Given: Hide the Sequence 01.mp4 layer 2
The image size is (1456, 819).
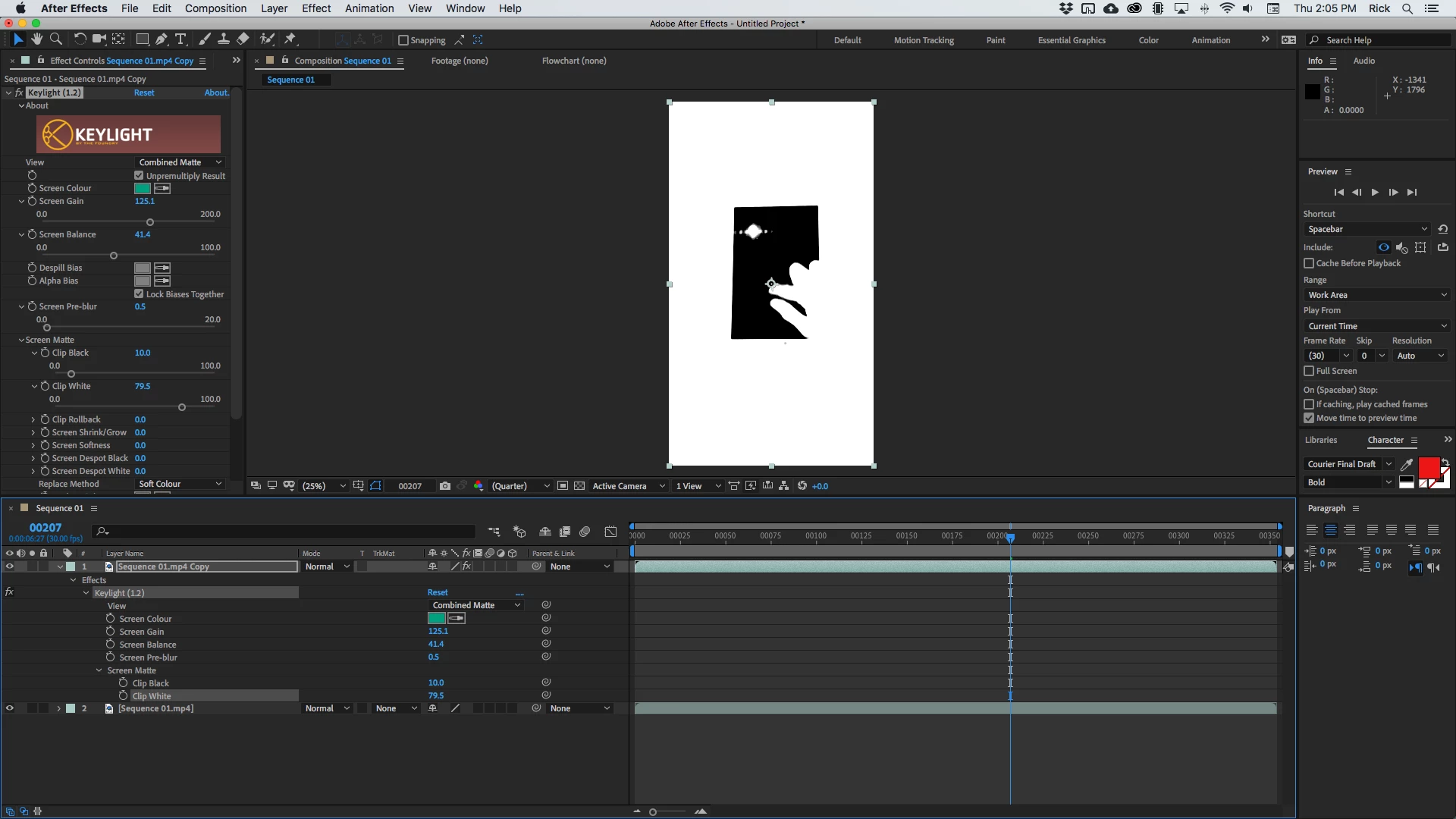Looking at the screenshot, I should pos(10,708).
